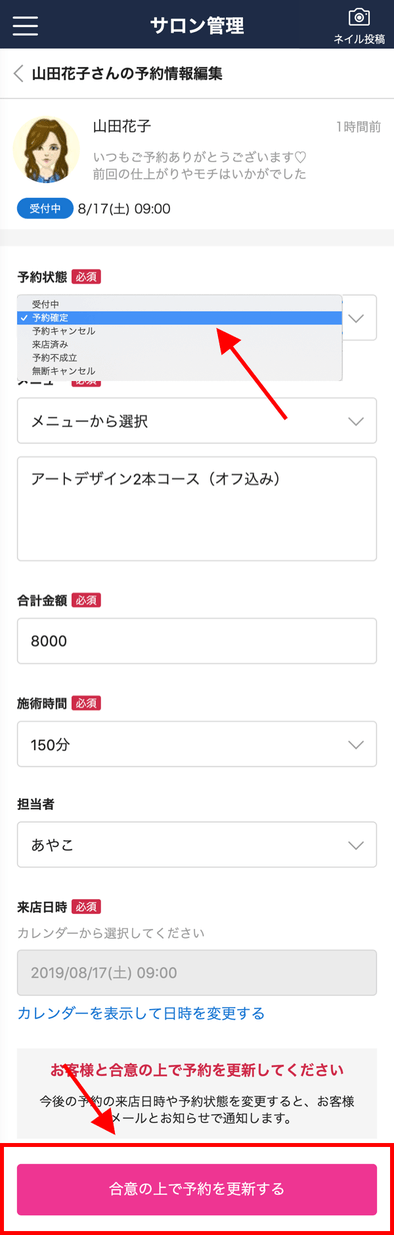Viewport: 394px width, 1235px height.
Task: Open the 担当者 あやこ dropdown
Action: 197,845
